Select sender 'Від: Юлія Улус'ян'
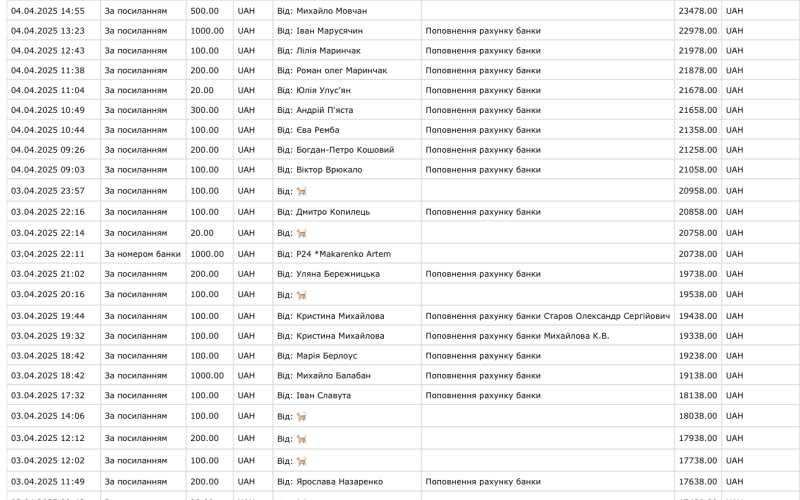The height and width of the screenshot is (500, 800). coord(314,90)
